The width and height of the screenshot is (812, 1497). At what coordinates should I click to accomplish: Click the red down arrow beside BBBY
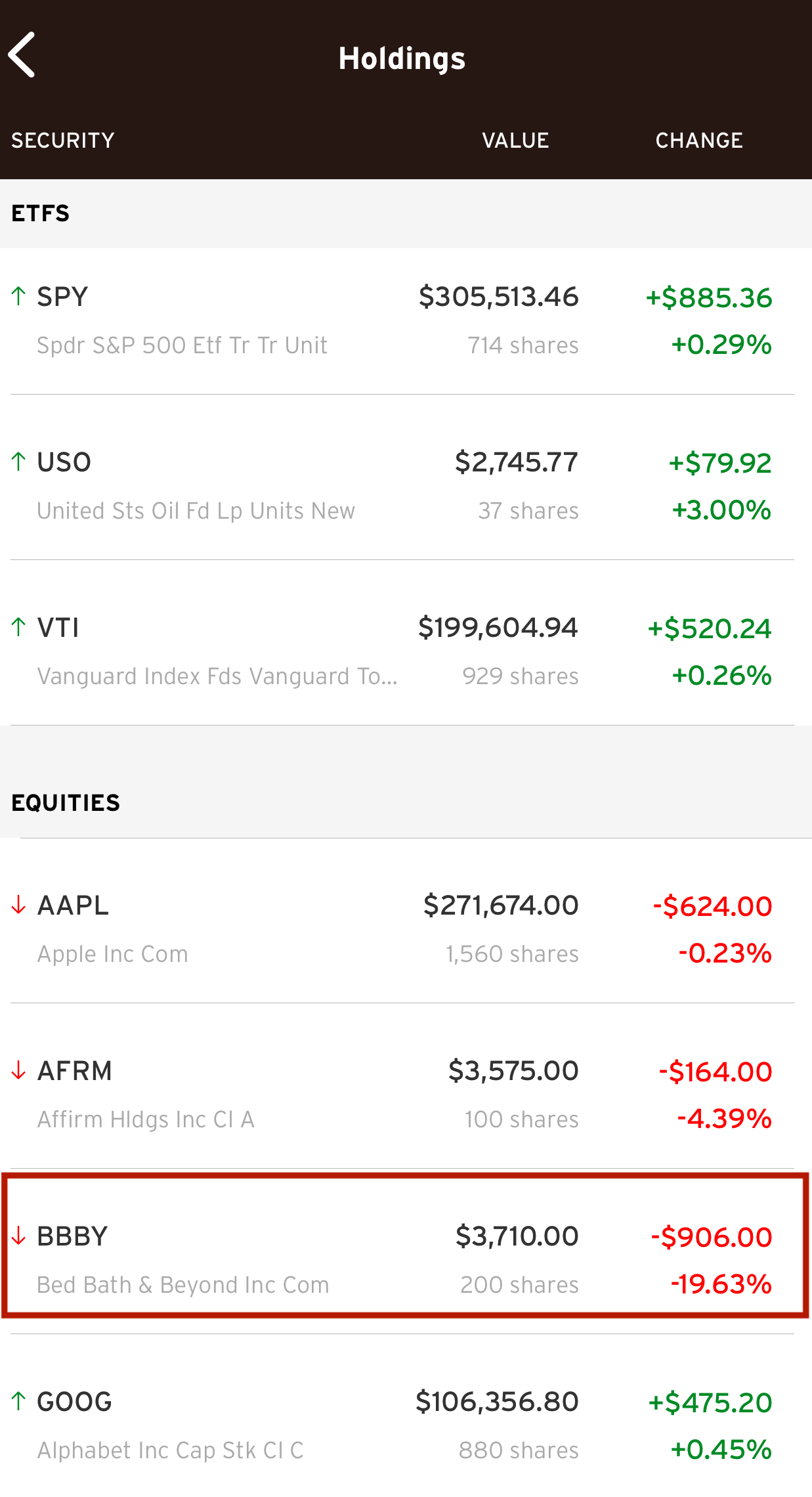click(18, 1236)
